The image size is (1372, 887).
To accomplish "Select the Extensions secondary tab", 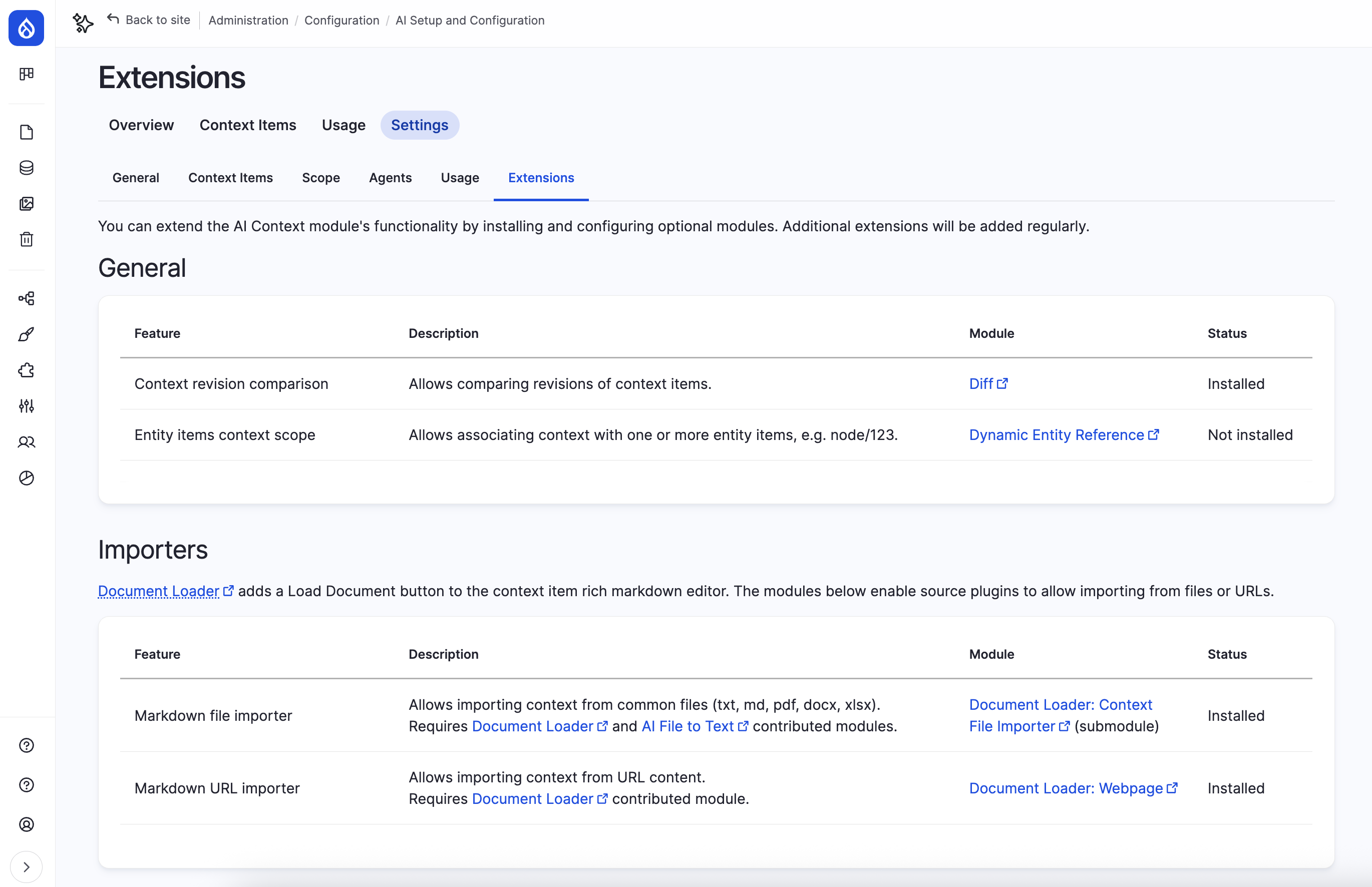I will [x=541, y=177].
